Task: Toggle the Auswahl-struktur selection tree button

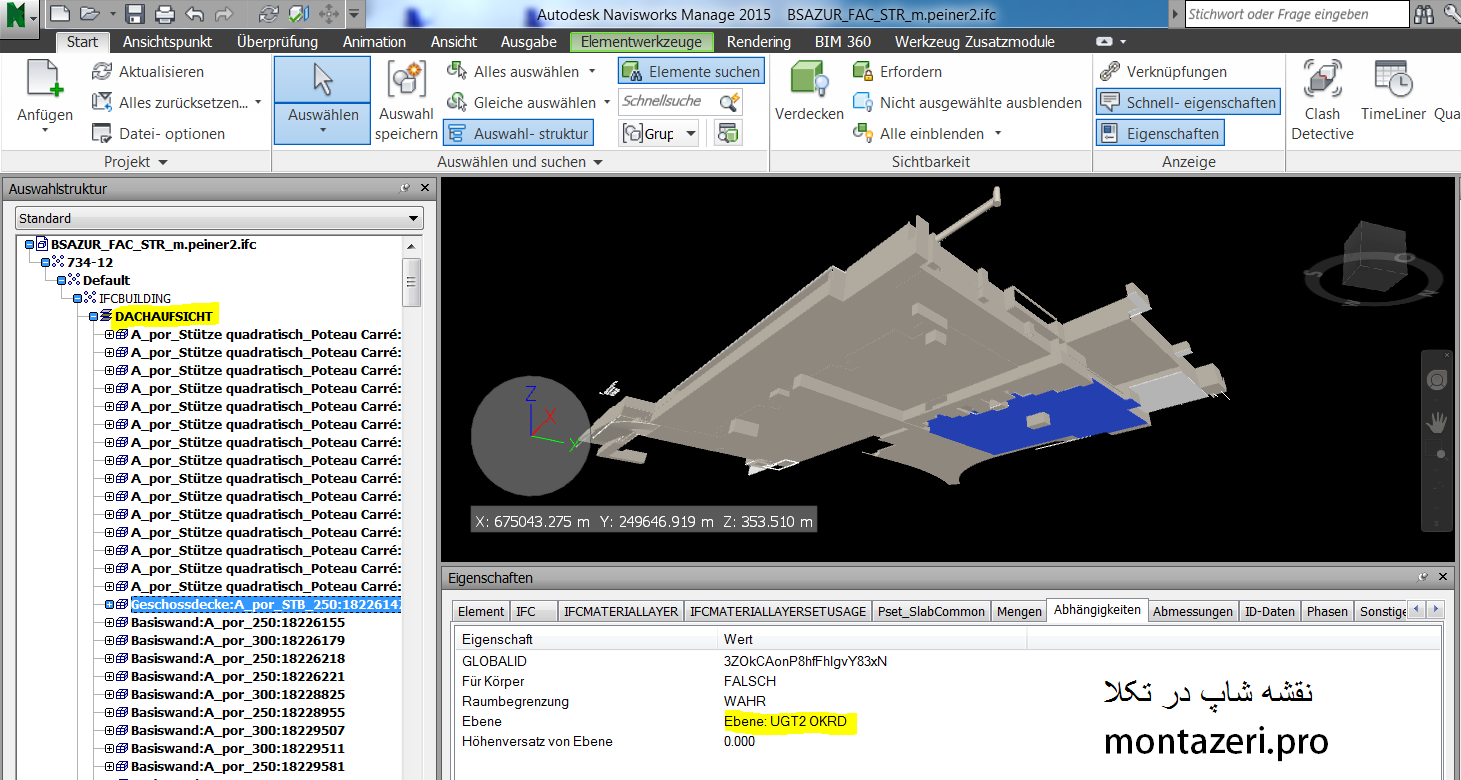Action: [518, 133]
